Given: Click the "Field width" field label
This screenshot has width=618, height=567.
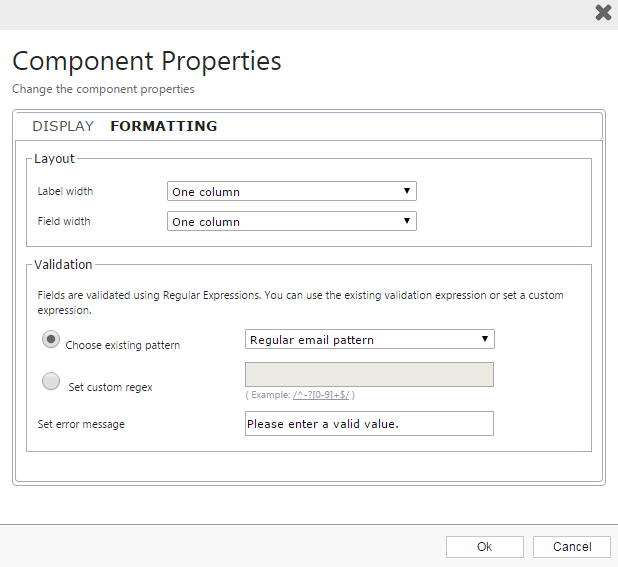Looking at the screenshot, I should tap(64, 221).
